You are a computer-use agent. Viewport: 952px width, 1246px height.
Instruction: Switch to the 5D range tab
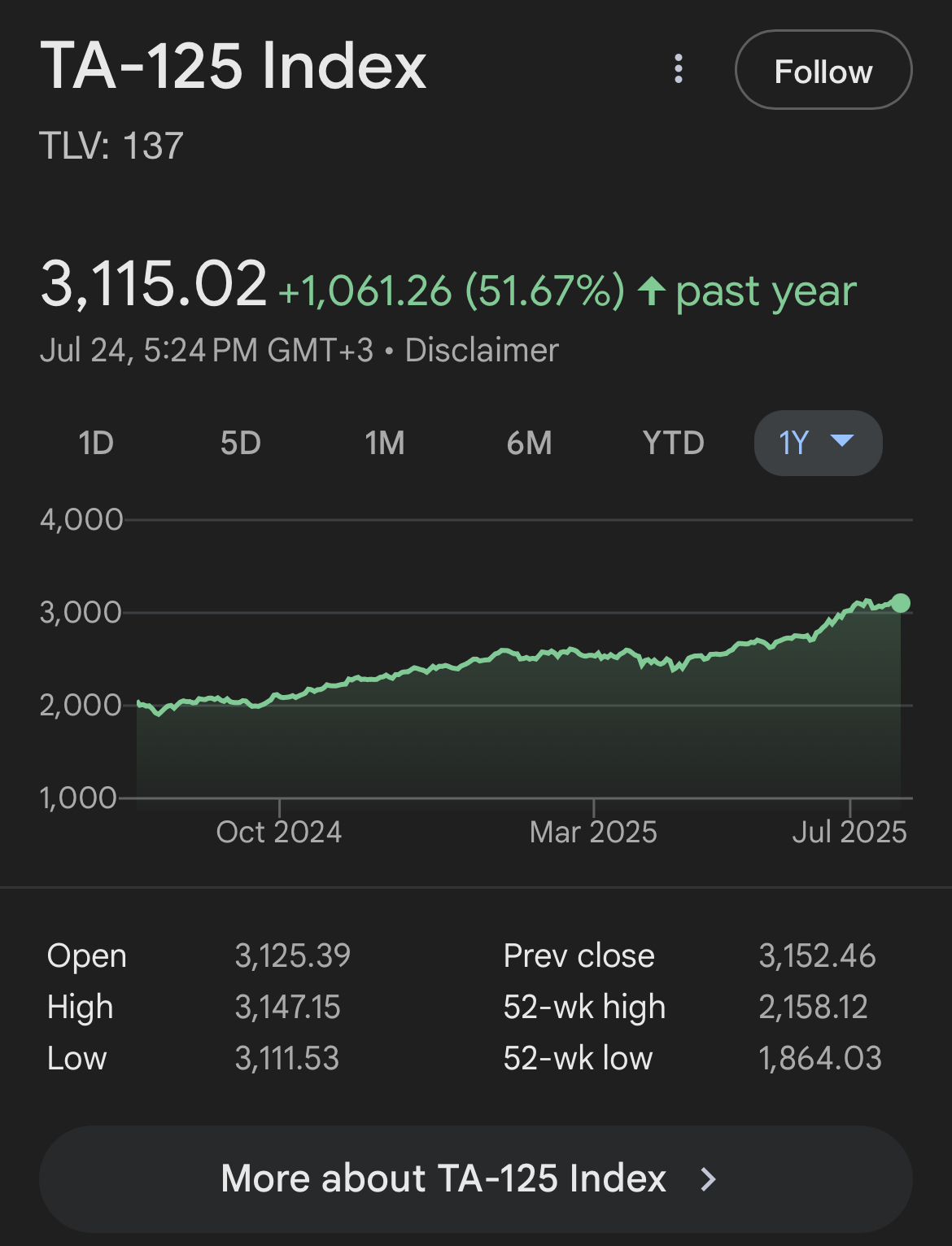click(240, 444)
